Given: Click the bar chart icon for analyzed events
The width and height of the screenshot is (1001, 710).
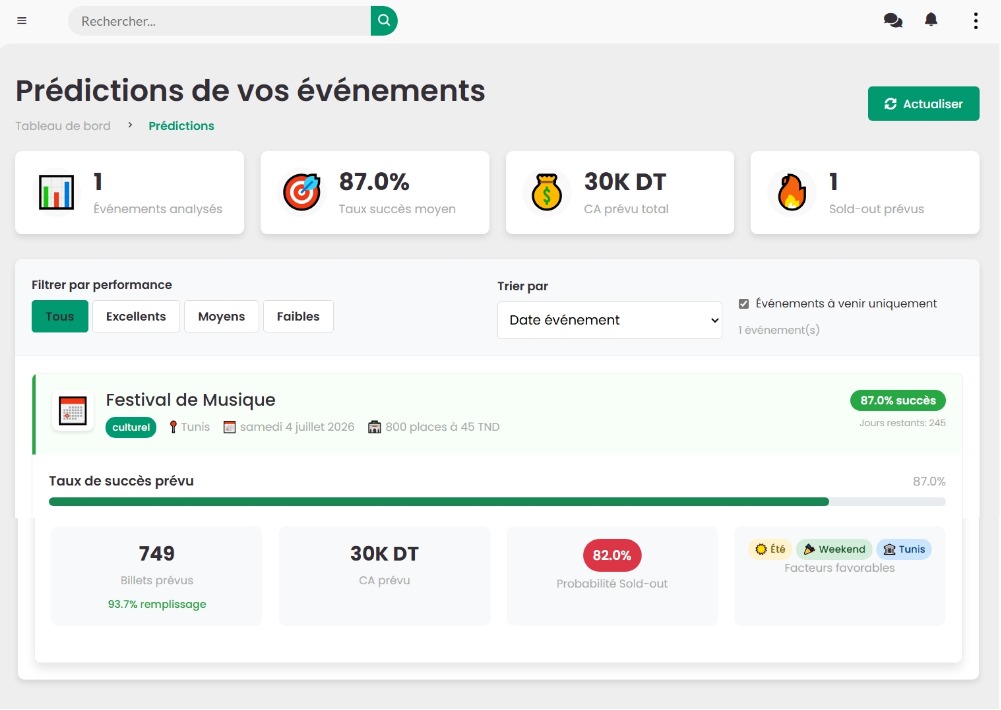Looking at the screenshot, I should pyautogui.click(x=56, y=192).
